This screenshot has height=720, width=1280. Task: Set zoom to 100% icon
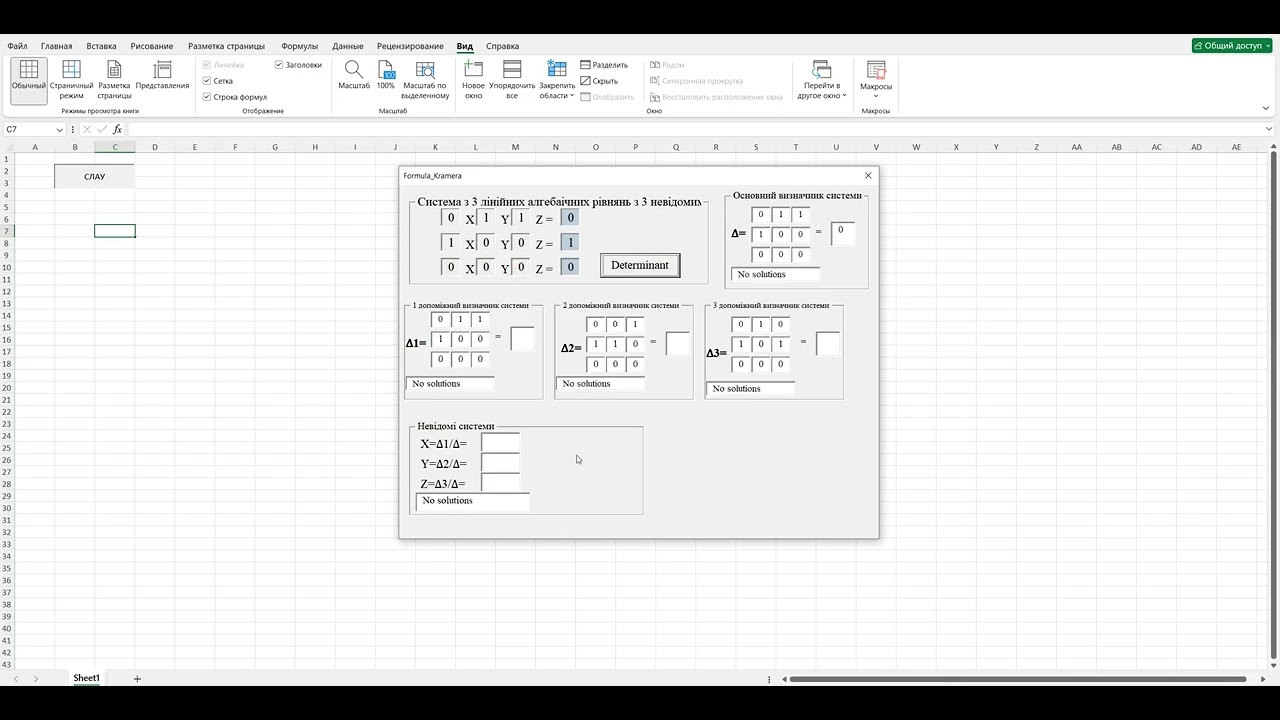click(x=386, y=75)
